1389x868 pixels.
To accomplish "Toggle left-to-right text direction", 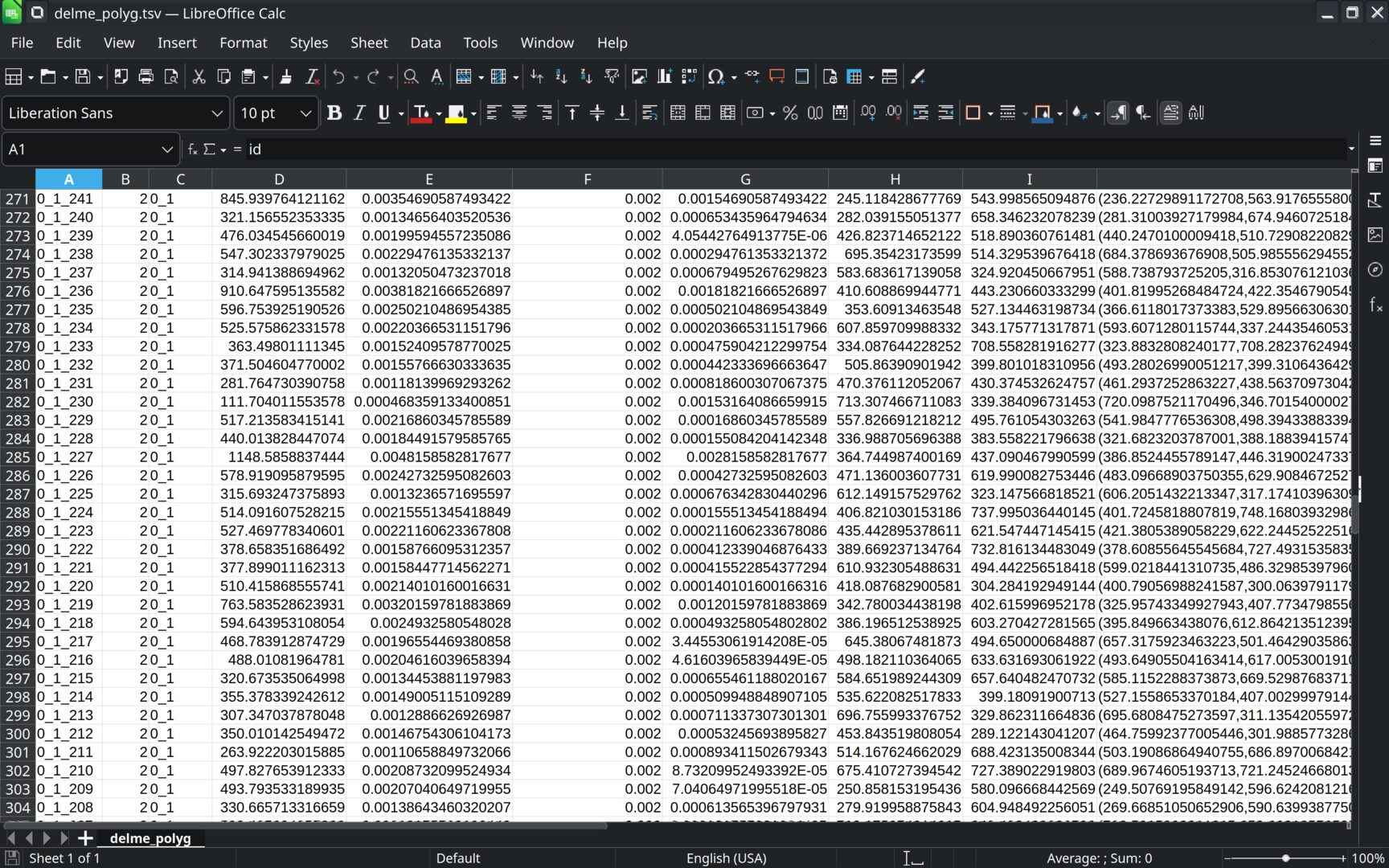I will [1118, 113].
